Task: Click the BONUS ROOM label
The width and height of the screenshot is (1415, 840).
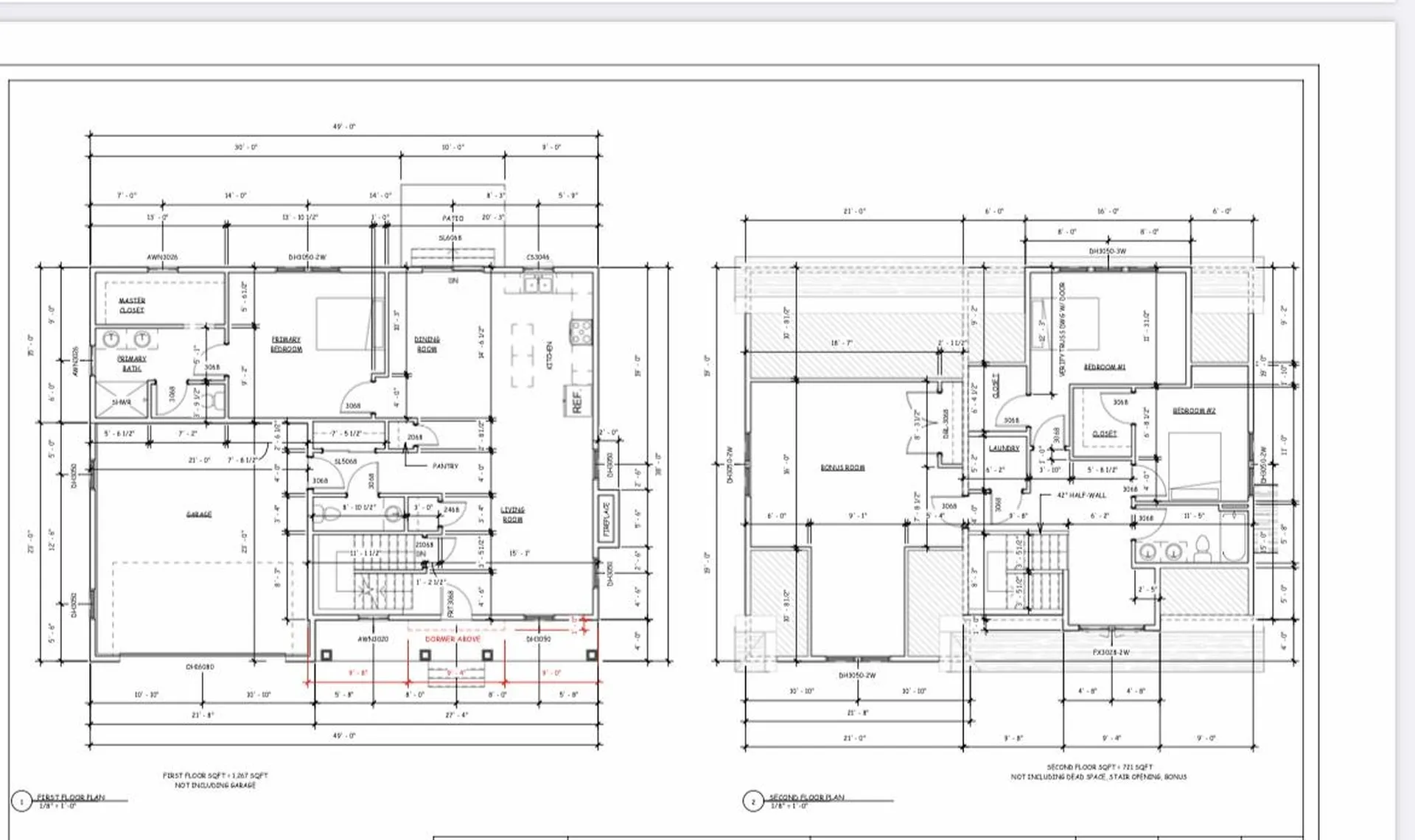Action: coord(842,468)
